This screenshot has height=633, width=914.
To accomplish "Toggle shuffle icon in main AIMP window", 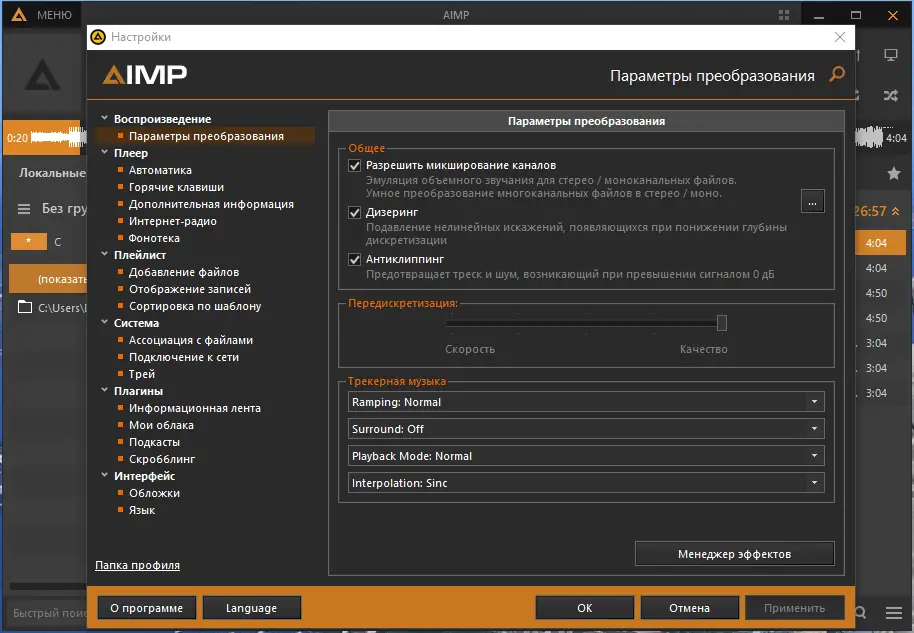I will (890, 95).
